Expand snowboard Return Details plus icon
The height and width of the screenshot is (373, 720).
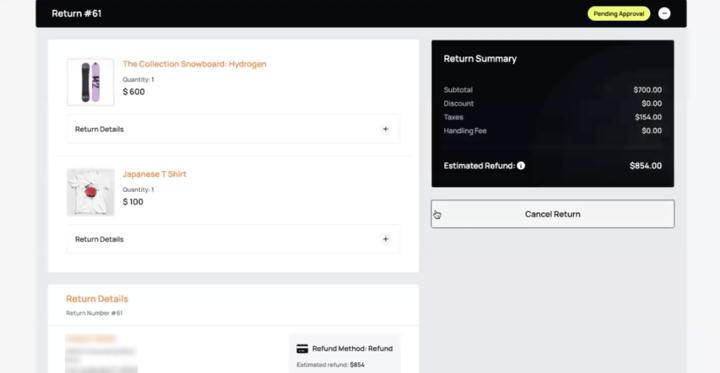point(386,129)
